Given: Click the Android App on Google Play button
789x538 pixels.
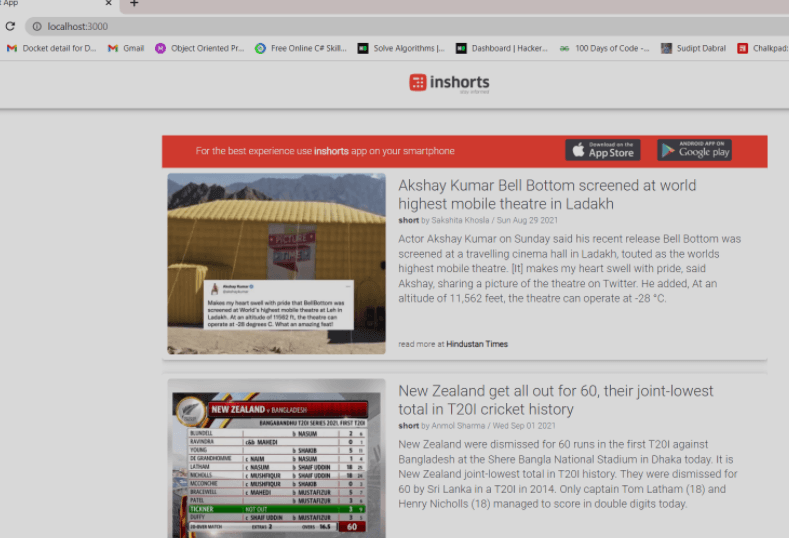Looking at the screenshot, I should coord(694,150).
